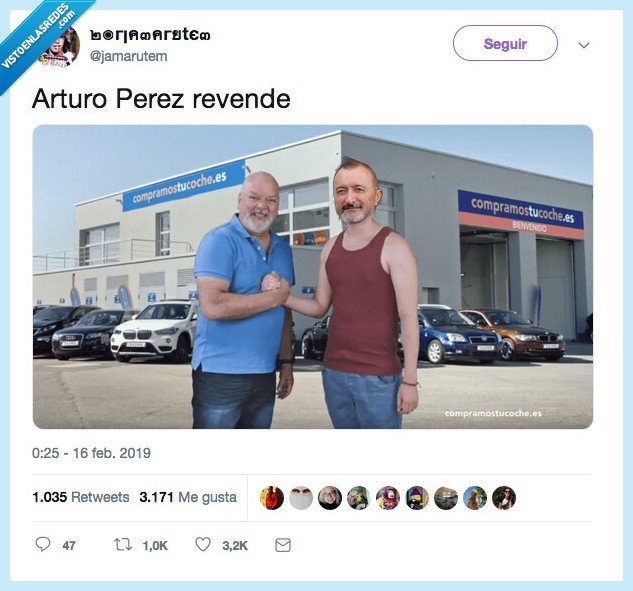633x591 pixels.
Task: Click the second liker avatar with sunglasses
Action: tap(301, 498)
